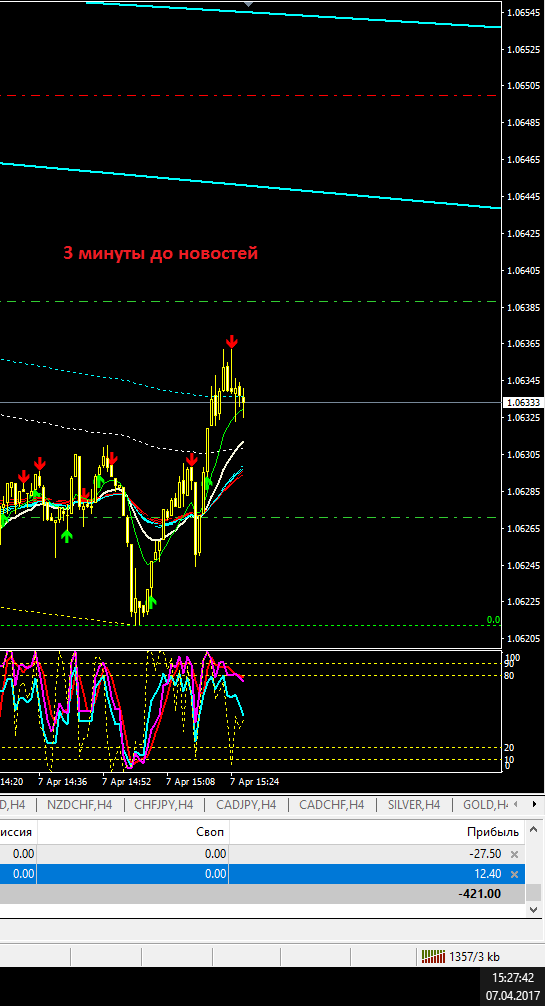Select the -27.50 profit cell

coord(483,855)
